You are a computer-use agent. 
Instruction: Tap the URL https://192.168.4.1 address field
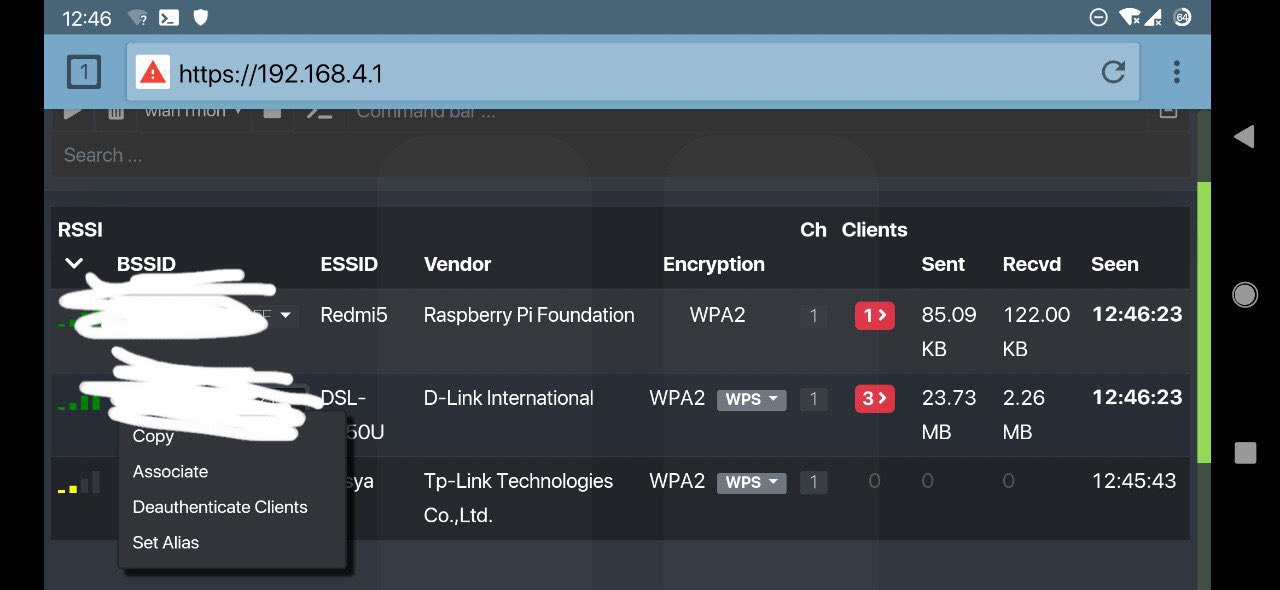coord(633,72)
